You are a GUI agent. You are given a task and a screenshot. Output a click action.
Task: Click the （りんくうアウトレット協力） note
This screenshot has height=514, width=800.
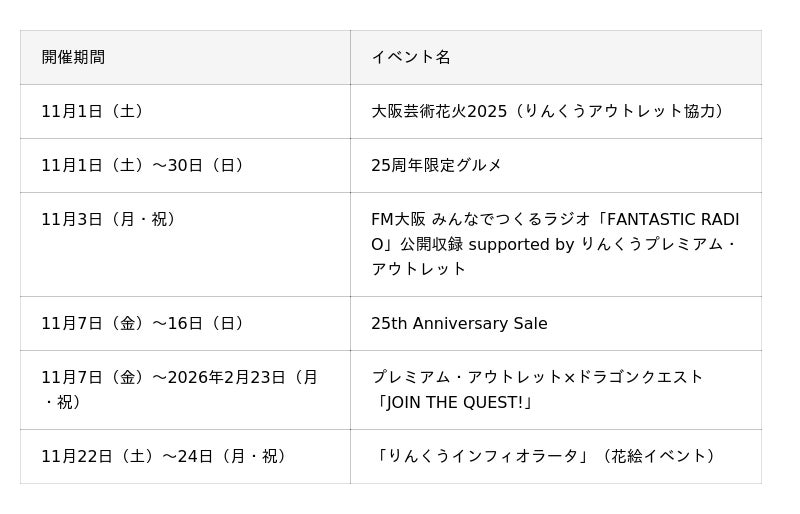tap(620, 111)
